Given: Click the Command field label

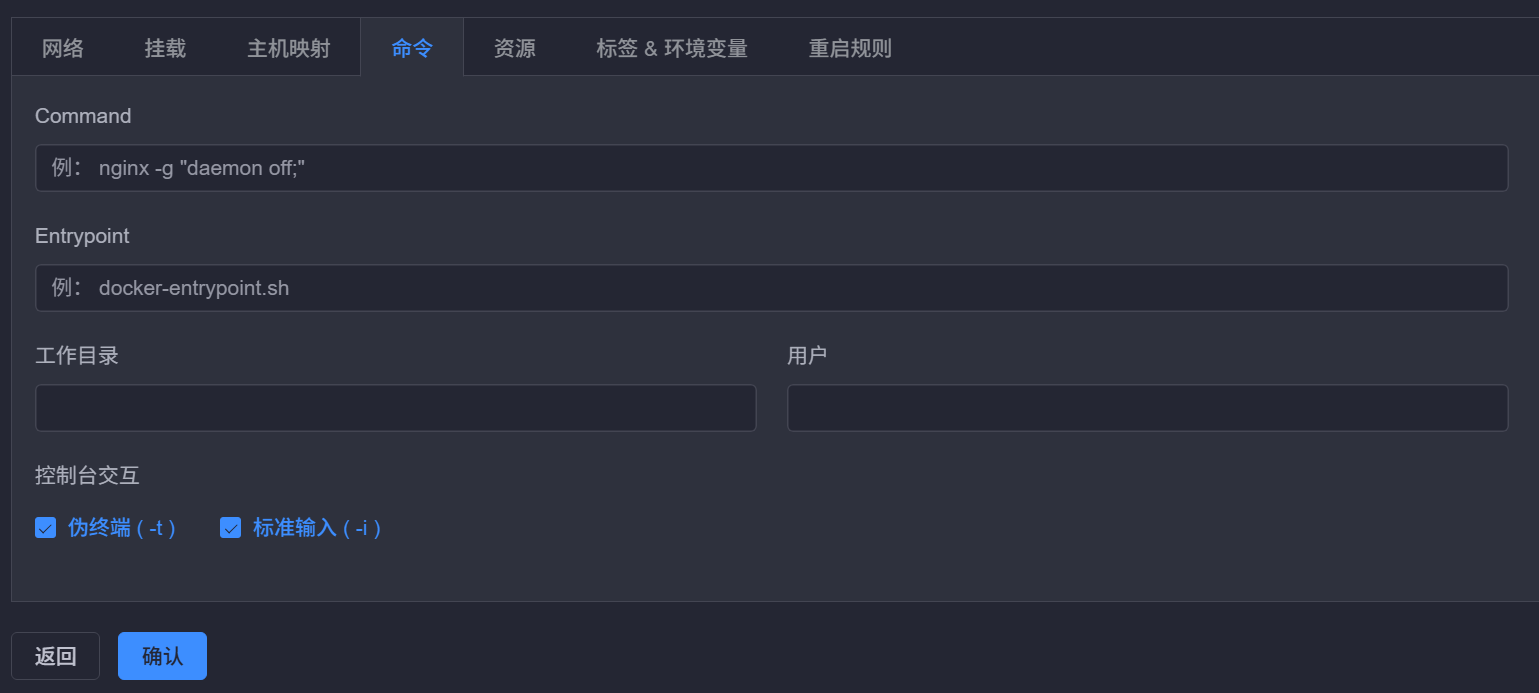Looking at the screenshot, I should (83, 116).
